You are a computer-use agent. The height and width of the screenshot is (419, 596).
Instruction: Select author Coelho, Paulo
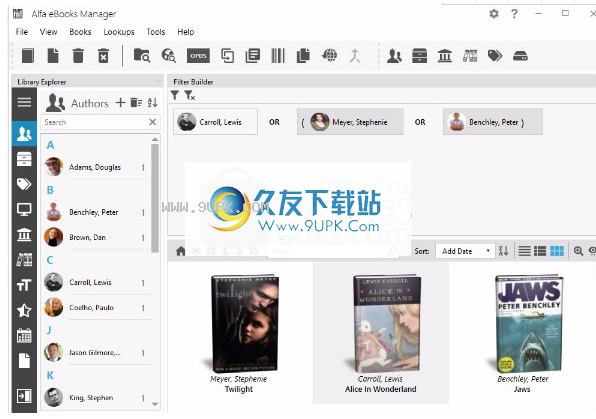pos(97,307)
